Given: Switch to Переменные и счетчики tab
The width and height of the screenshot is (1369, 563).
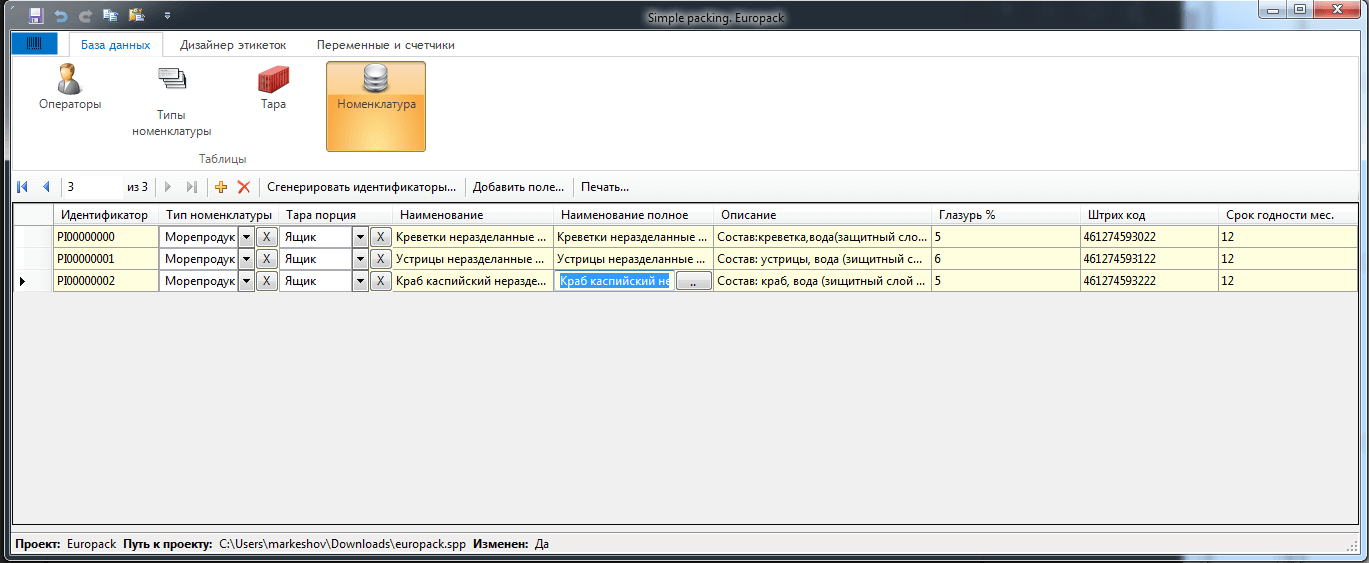Looking at the screenshot, I should (385, 45).
